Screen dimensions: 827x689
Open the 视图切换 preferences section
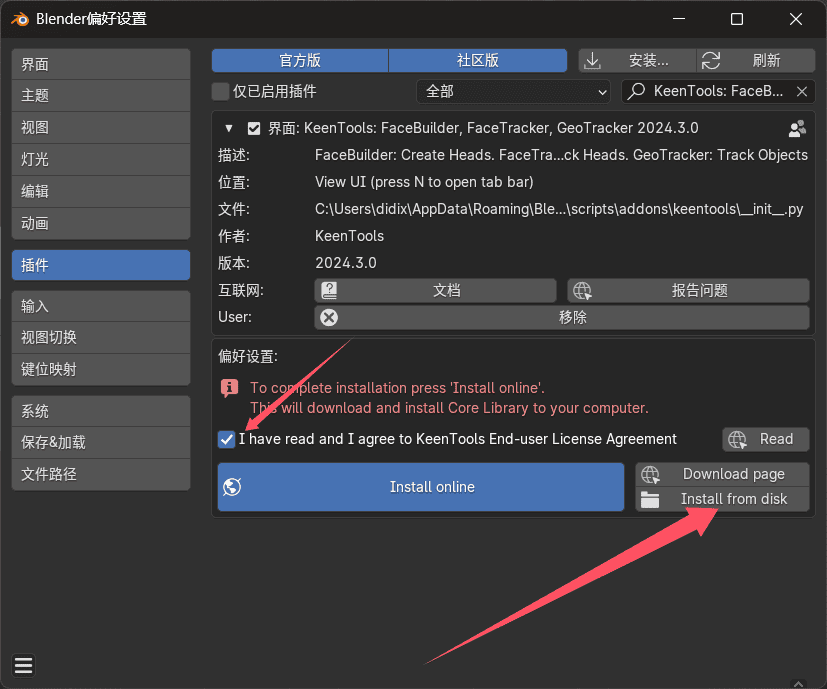[101, 338]
